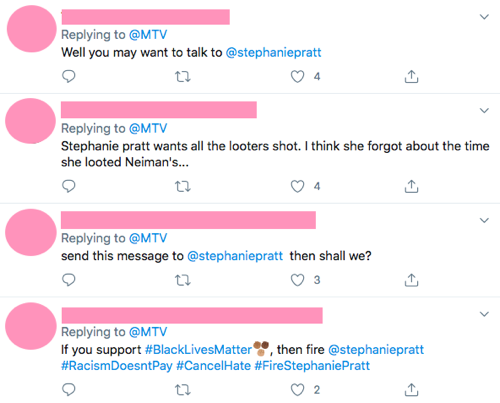Expand options for the 'looted Neiman's' tweet
500x403 pixels.
tap(484, 110)
